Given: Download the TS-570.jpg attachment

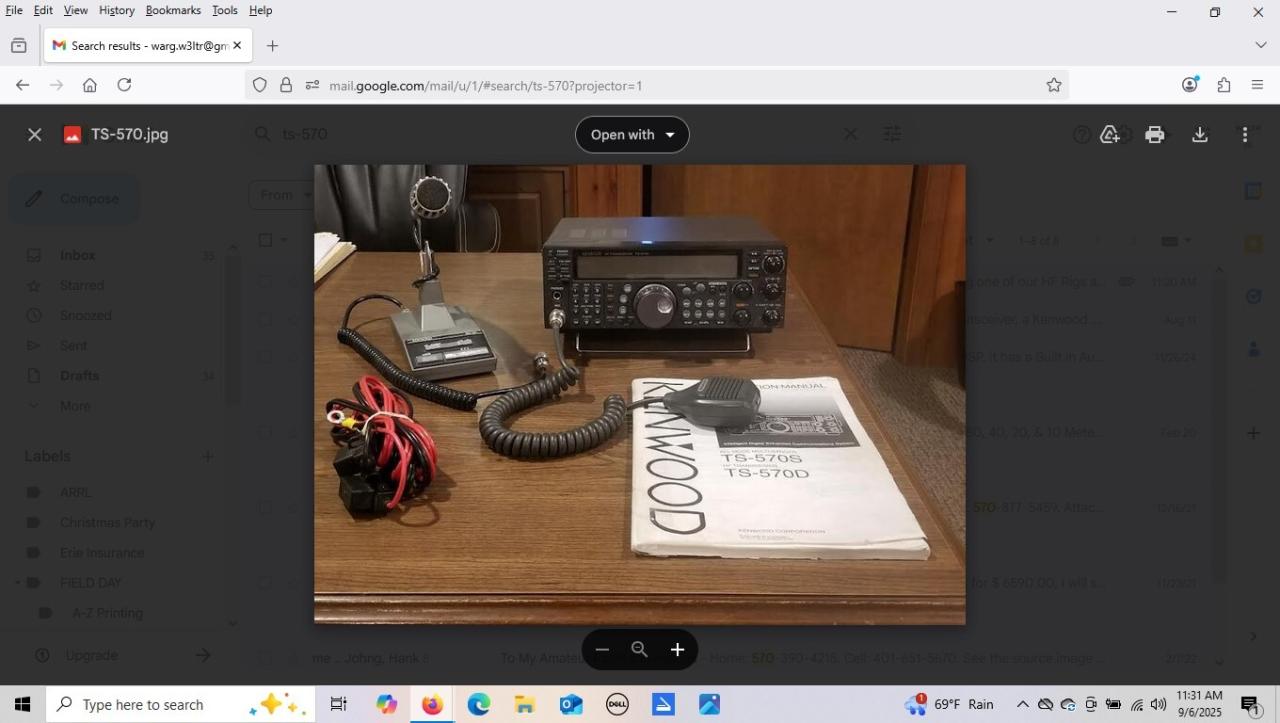Looking at the screenshot, I should tap(1200, 135).
